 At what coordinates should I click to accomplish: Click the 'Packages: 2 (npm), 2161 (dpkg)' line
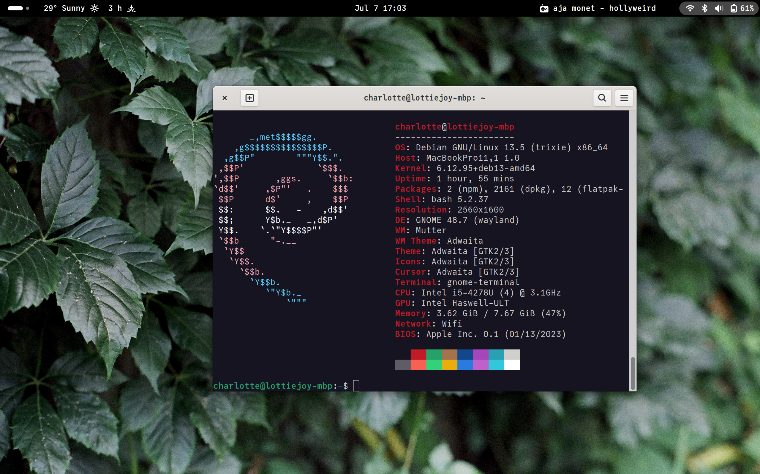pos(509,189)
